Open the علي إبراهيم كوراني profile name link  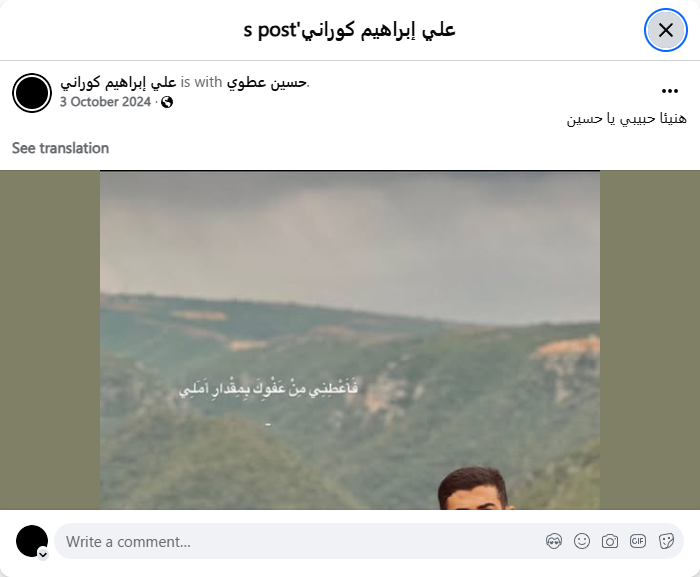pos(118,82)
